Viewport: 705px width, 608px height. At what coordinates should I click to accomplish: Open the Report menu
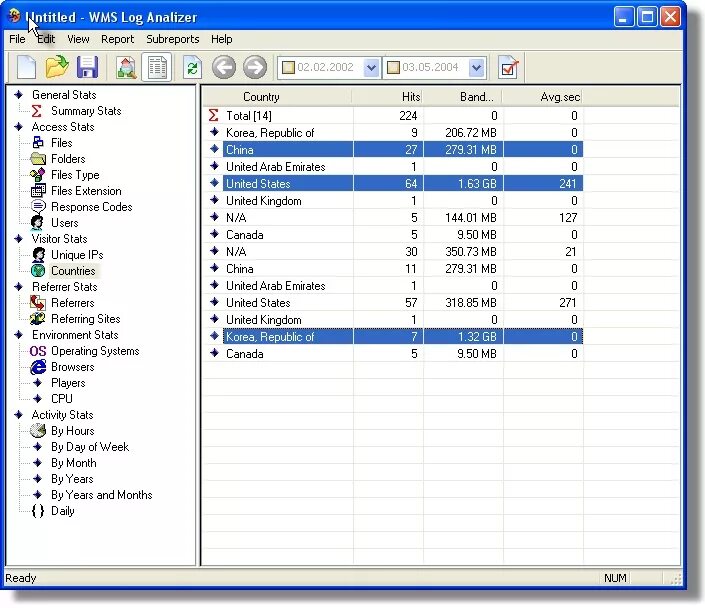(117, 39)
